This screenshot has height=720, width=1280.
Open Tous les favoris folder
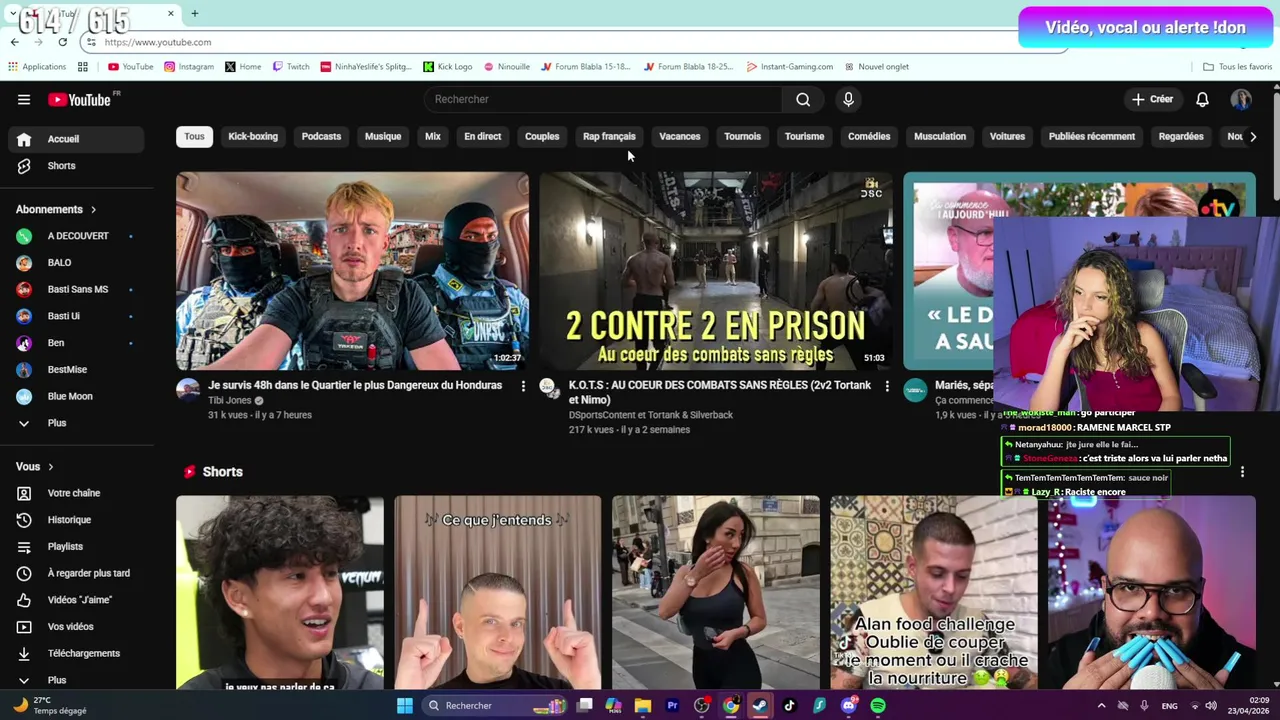coord(1237,67)
